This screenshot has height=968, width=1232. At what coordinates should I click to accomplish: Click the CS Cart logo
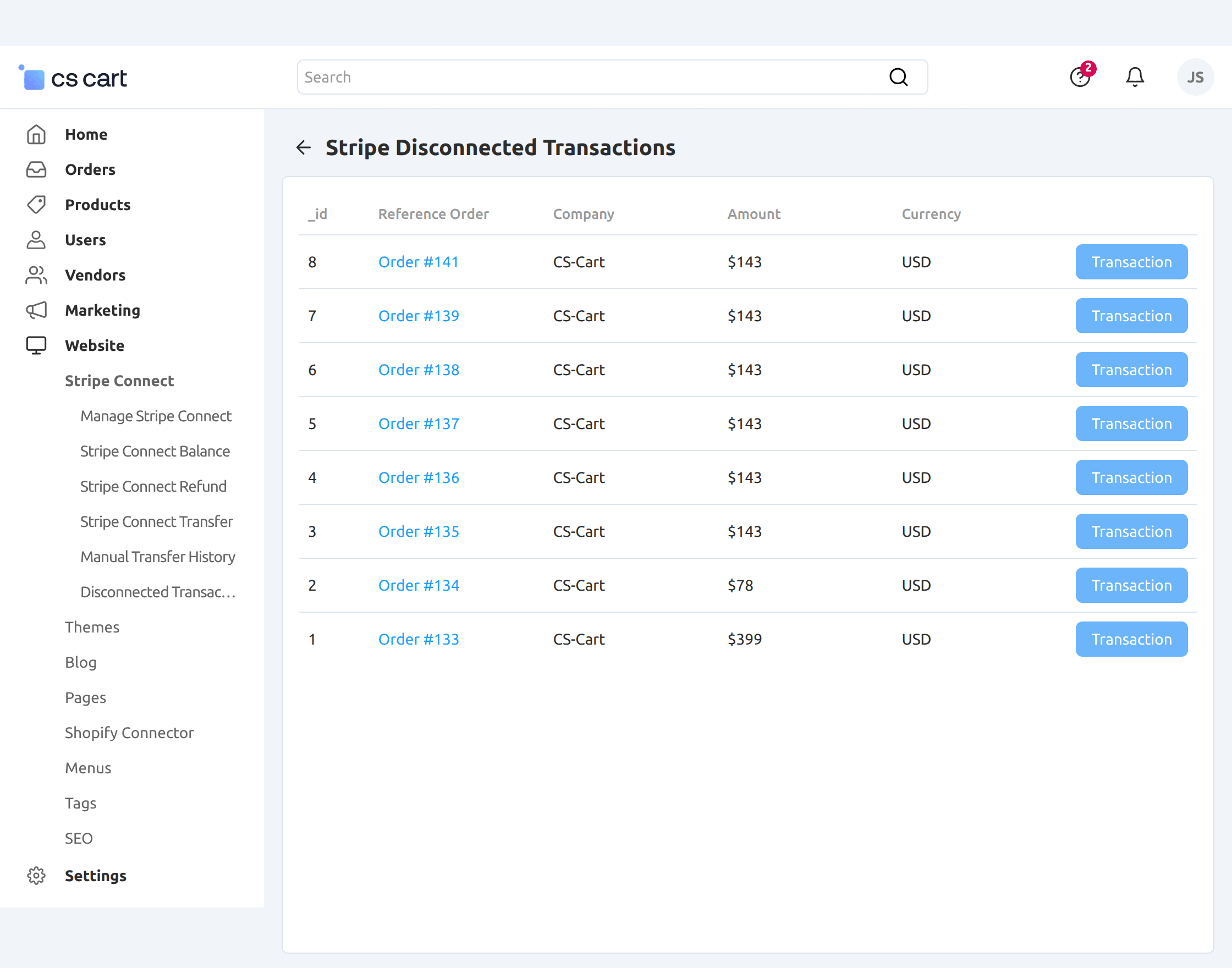click(x=74, y=77)
